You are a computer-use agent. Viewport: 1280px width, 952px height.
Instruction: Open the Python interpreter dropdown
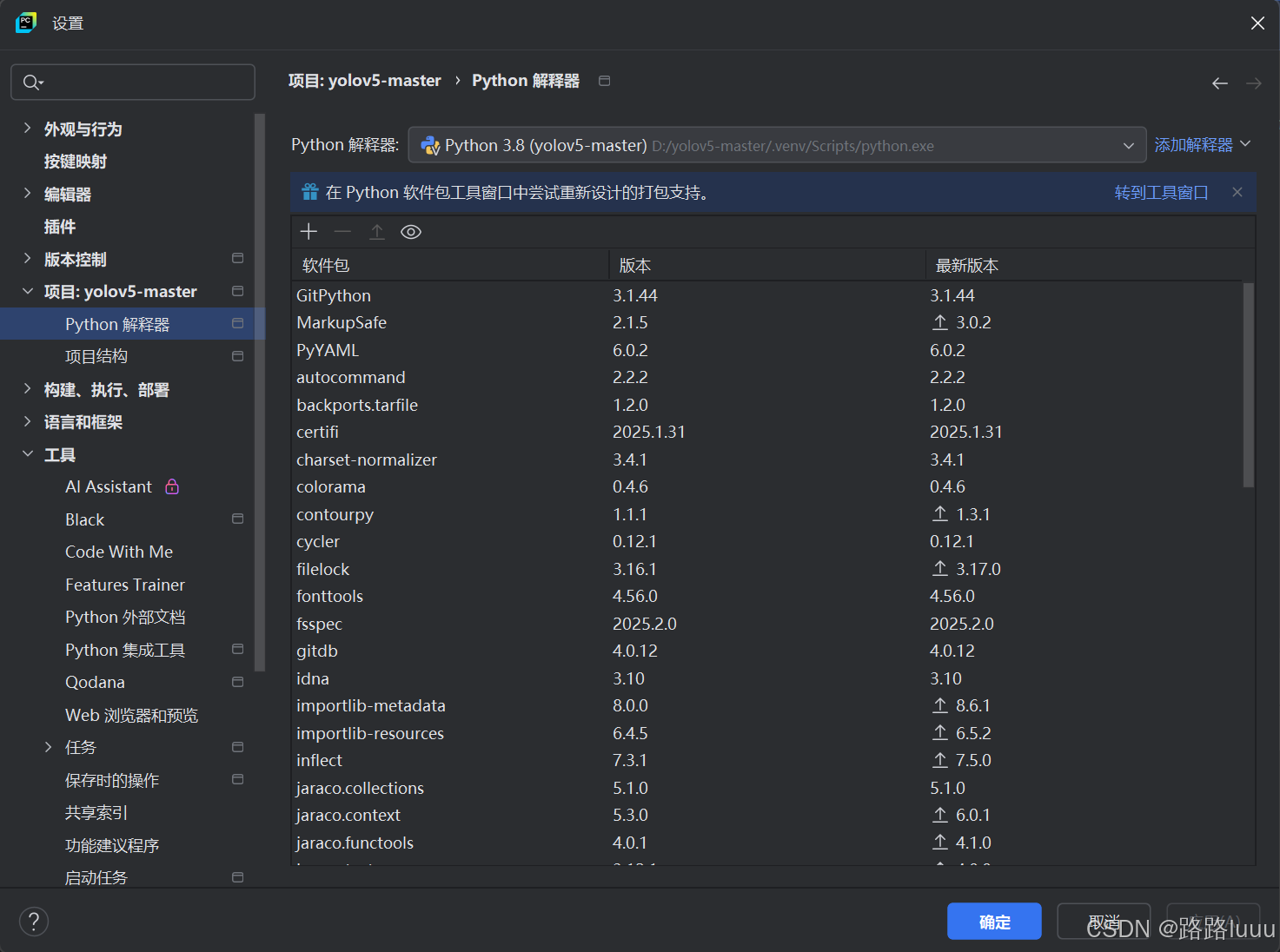coord(777,146)
